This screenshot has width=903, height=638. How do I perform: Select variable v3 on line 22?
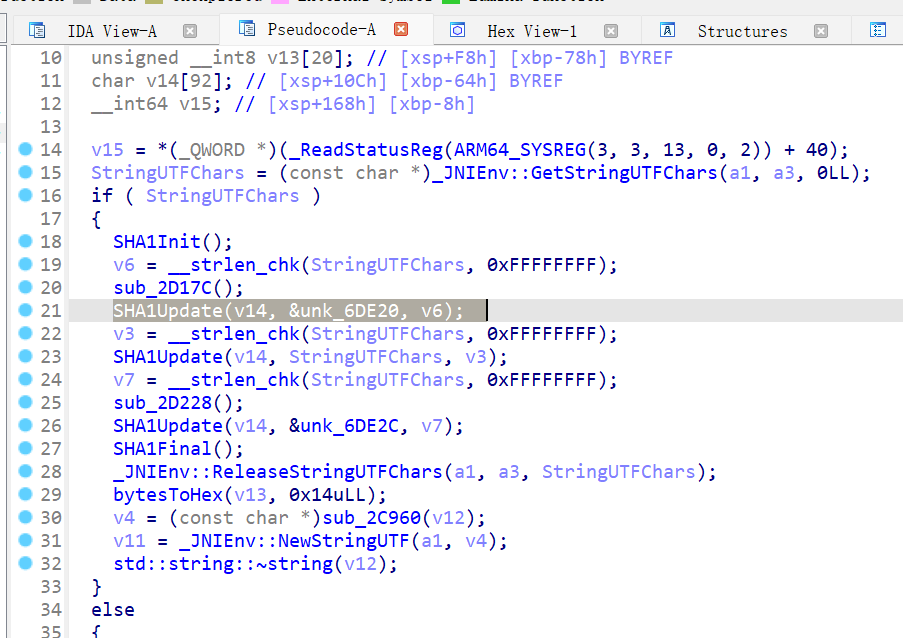[x=124, y=334]
